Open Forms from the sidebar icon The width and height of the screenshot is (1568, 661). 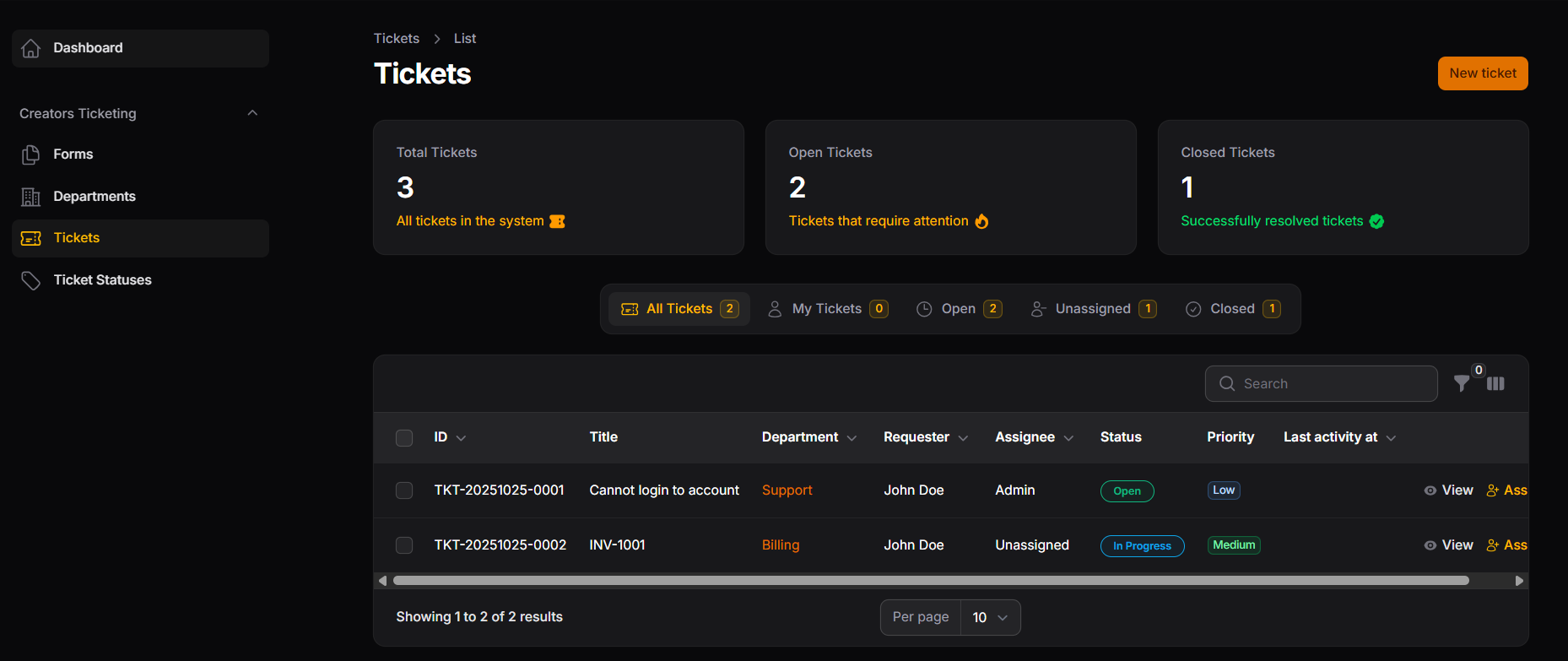point(31,154)
